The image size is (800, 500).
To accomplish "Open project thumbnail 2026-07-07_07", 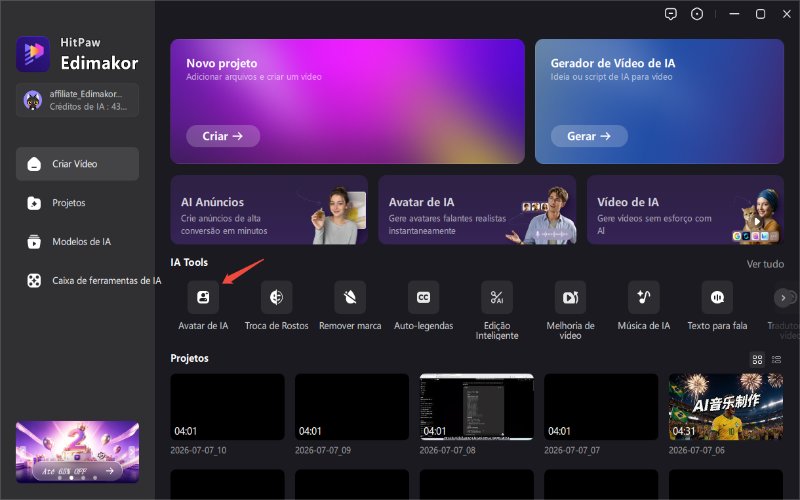I will click(601, 407).
